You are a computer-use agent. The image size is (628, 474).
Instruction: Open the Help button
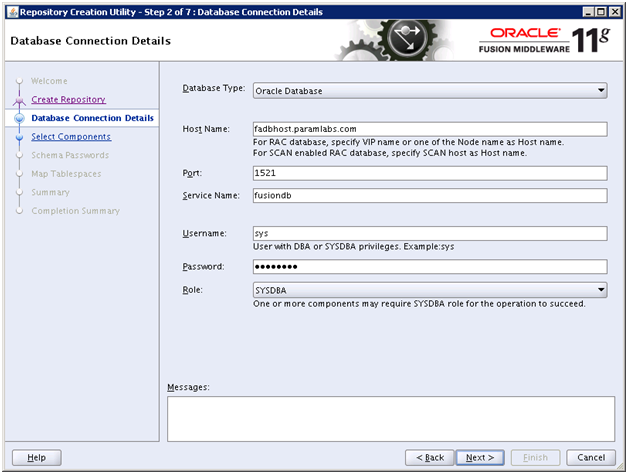36,457
